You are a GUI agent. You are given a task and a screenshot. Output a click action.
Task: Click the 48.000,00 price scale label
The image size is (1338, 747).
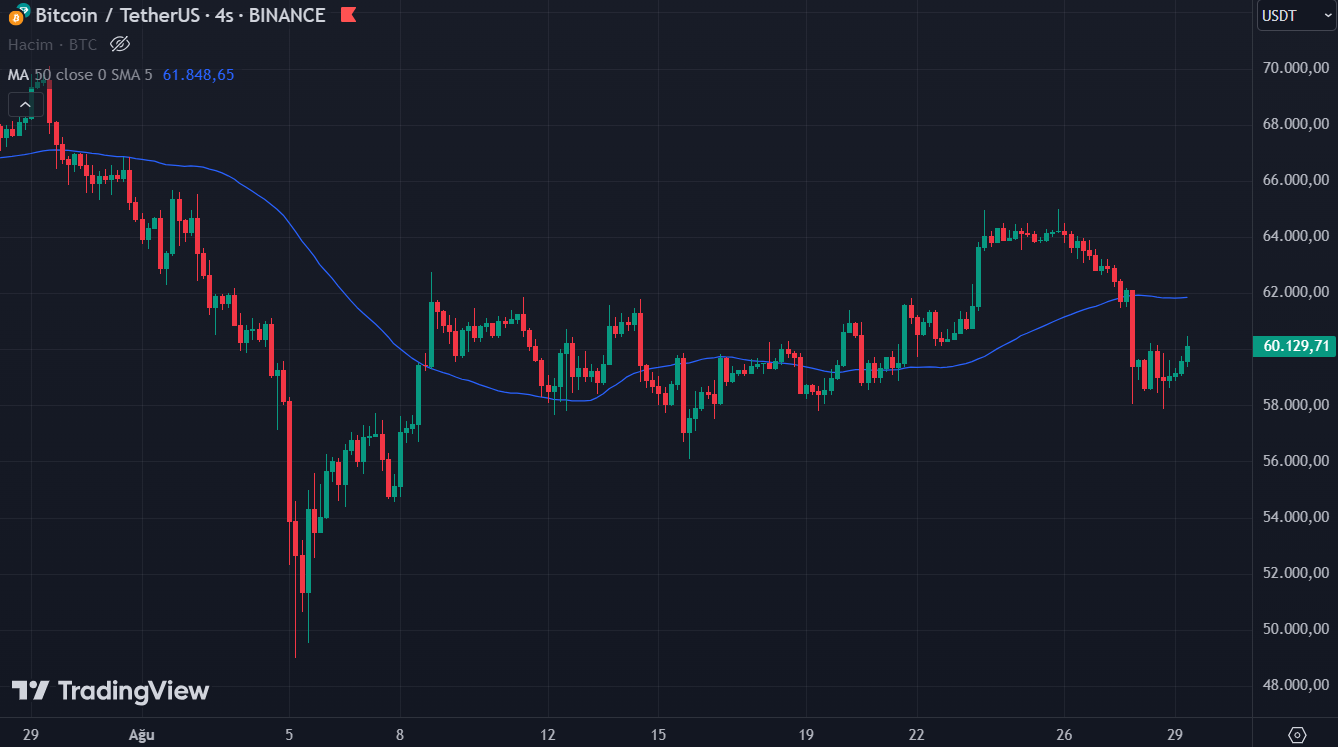pyautogui.click(x=1295, y=685)
